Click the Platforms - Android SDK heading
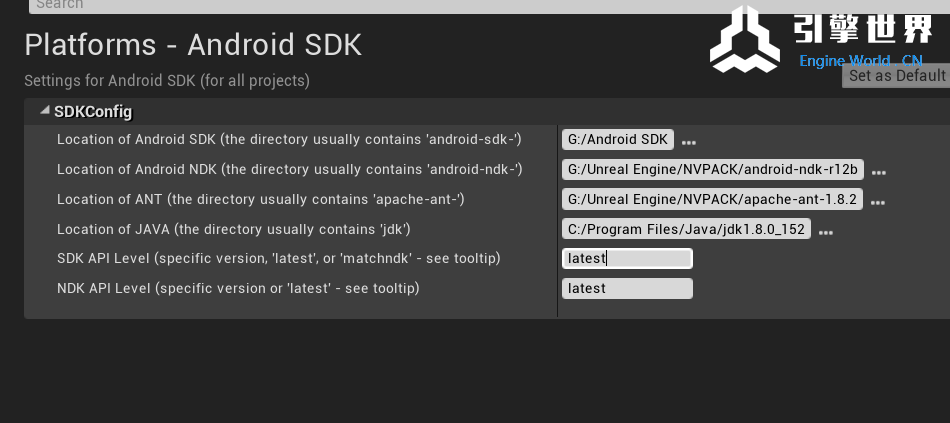 [193, 45]
